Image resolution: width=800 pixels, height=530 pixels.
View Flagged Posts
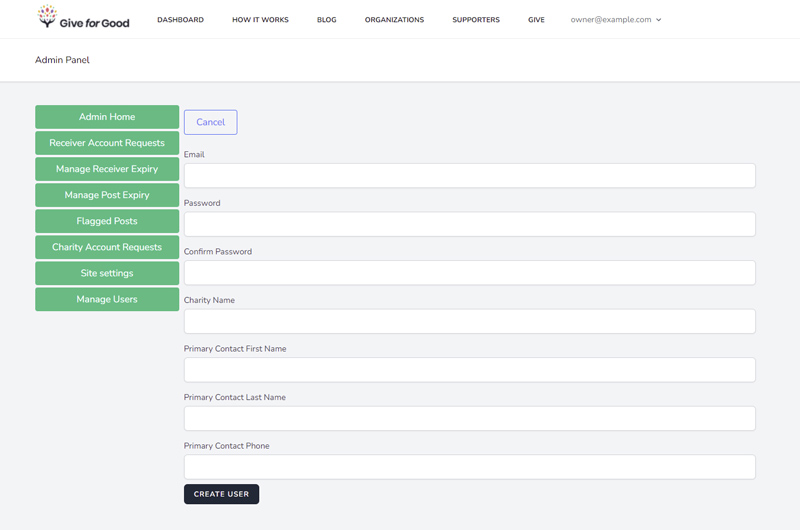[107, 221]
